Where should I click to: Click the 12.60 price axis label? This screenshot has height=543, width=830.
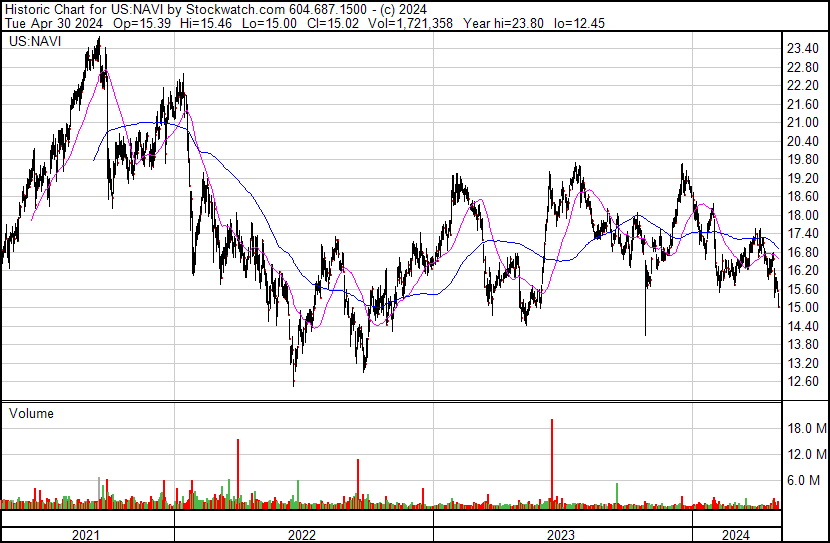(803, 381)
